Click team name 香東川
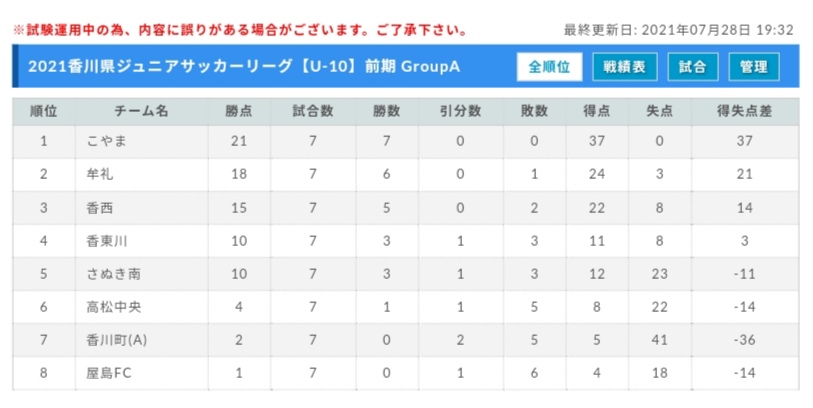Image resolution: width=813 pixels, height=408 pixels. point(106,241)
